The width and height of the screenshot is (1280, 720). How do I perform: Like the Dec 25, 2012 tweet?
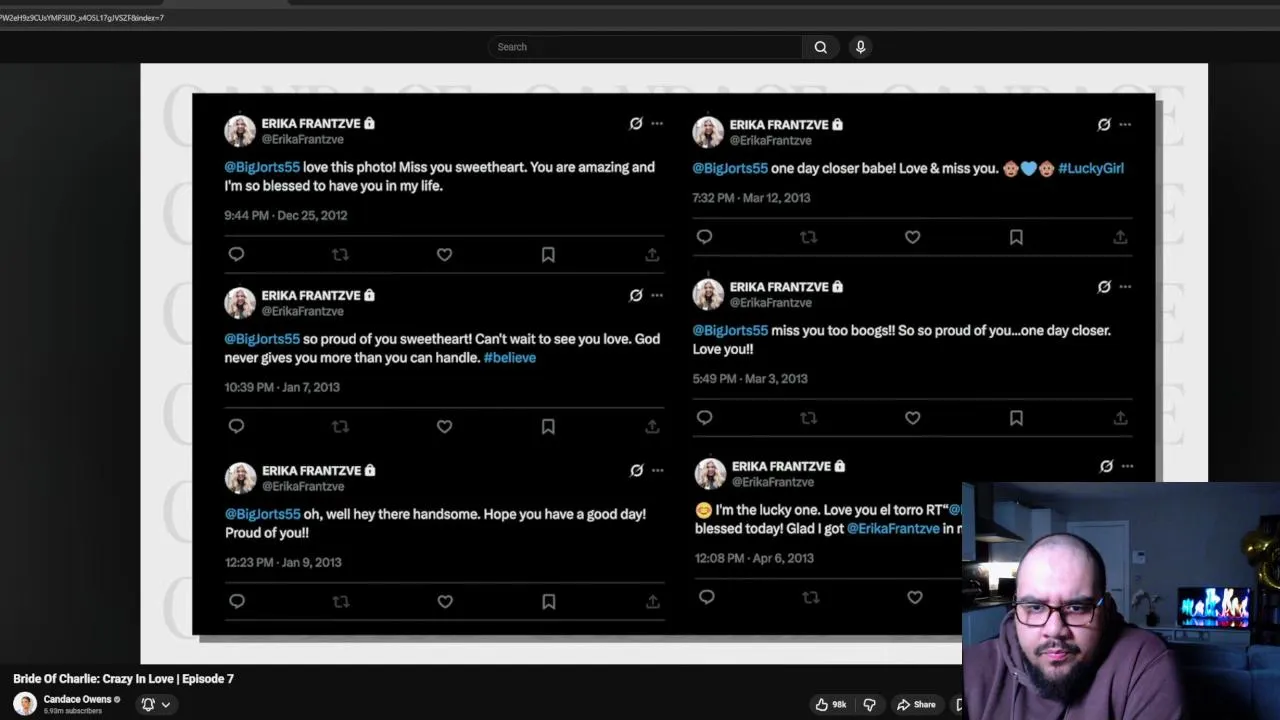(444, 254)
